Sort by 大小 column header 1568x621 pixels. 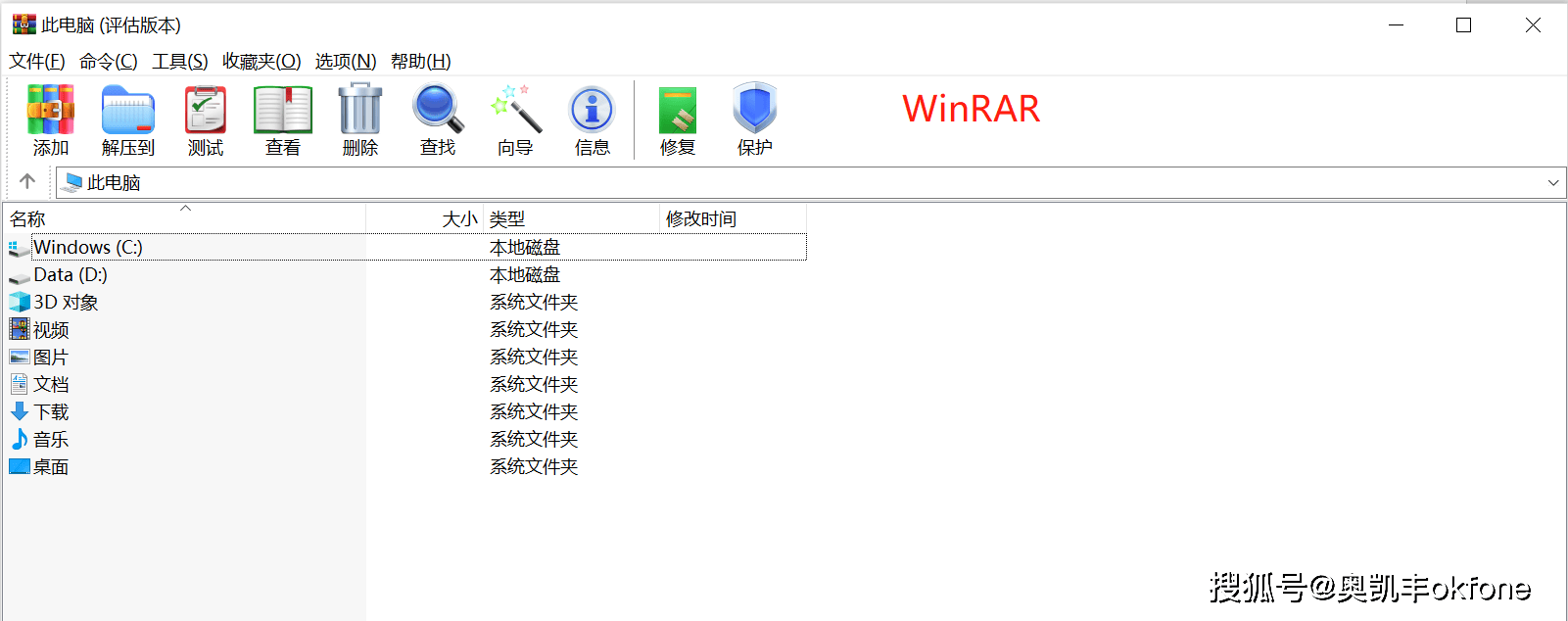[425, 218]
